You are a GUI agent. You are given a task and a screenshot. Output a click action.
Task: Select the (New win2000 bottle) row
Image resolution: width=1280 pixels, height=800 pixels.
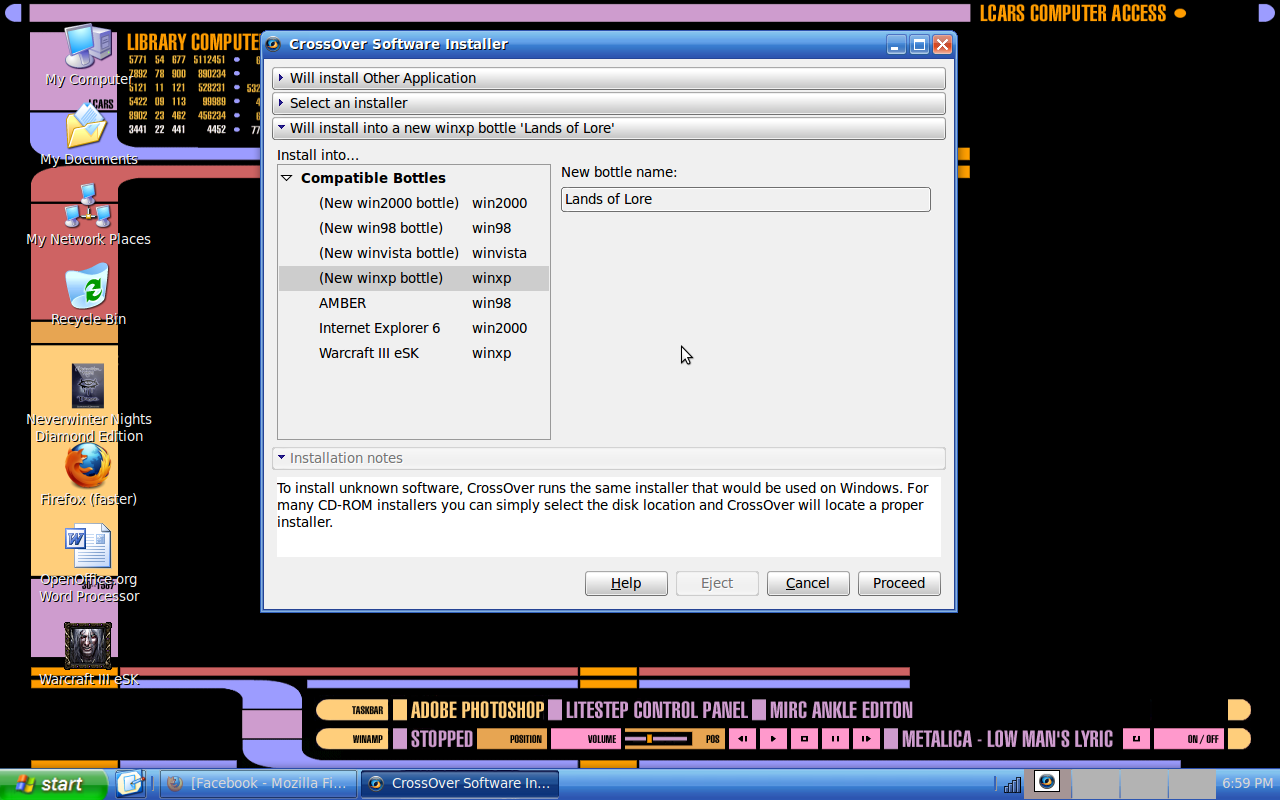coord(414,203)
